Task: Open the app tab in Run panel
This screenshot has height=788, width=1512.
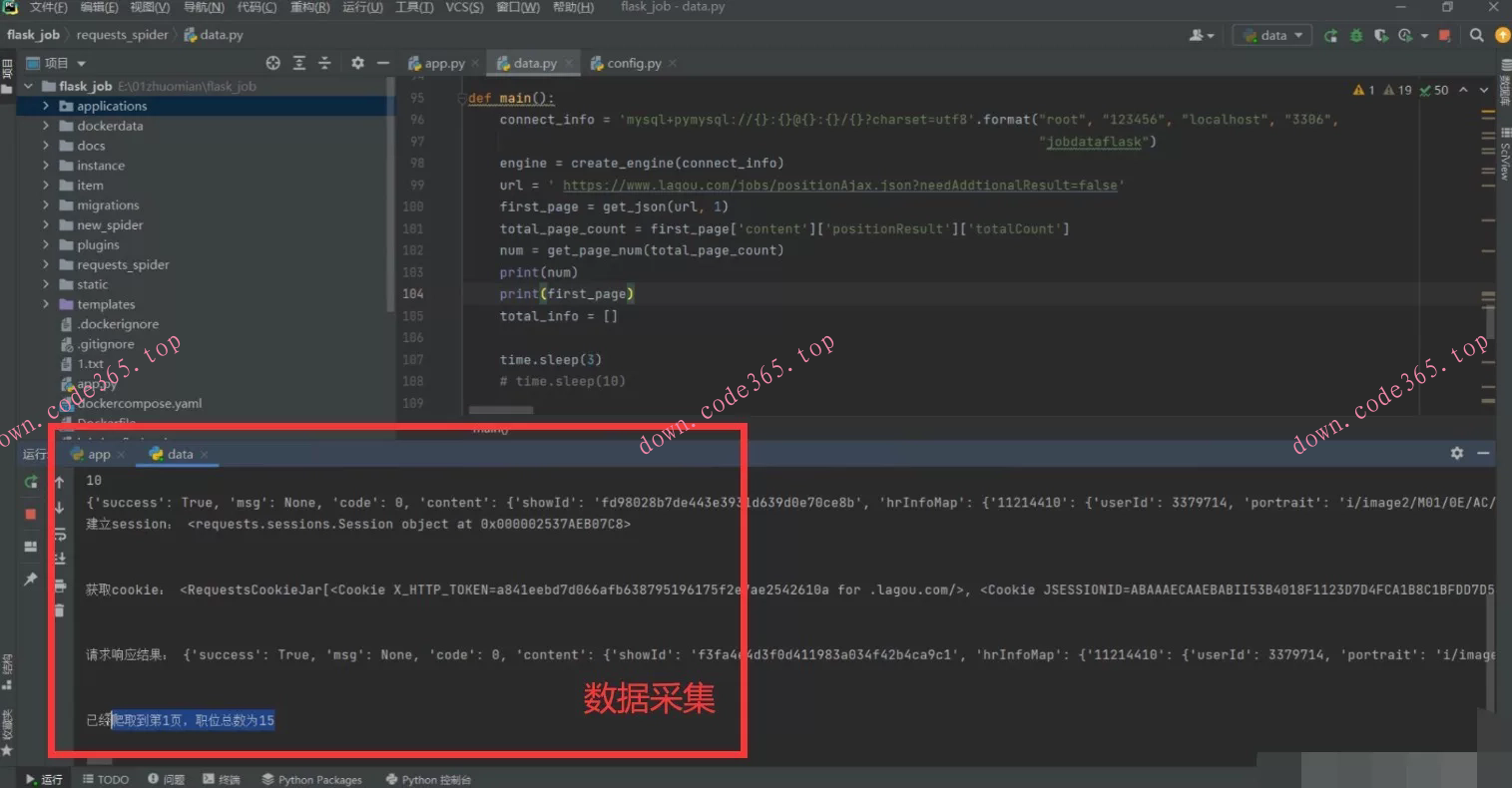Action: coord(98,454)
